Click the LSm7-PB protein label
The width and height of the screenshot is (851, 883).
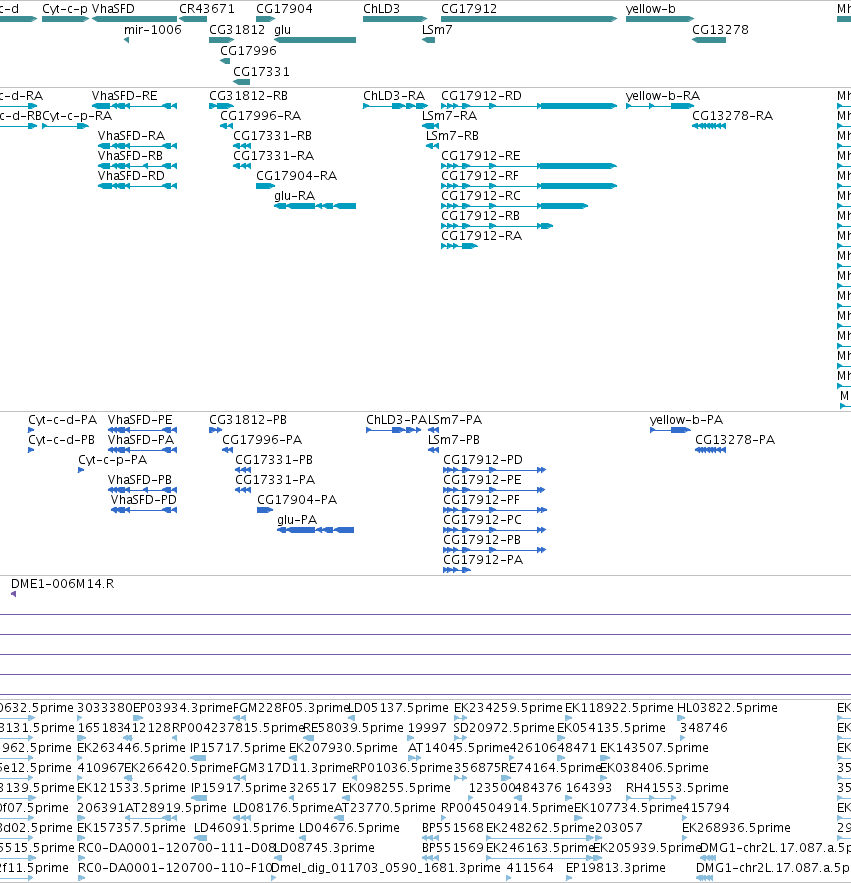[454, 440]
